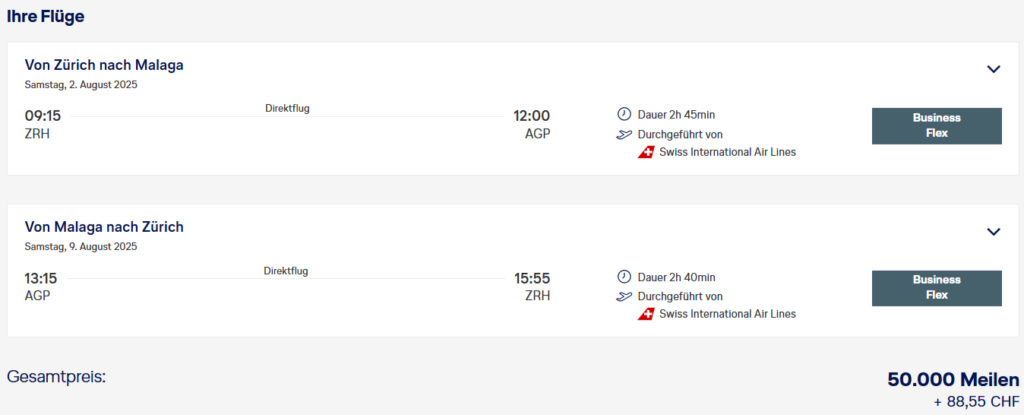This screenshot has height=415, width=1024.
Task: Click the 50.000 Meilen total price
Action: [953, 380]
